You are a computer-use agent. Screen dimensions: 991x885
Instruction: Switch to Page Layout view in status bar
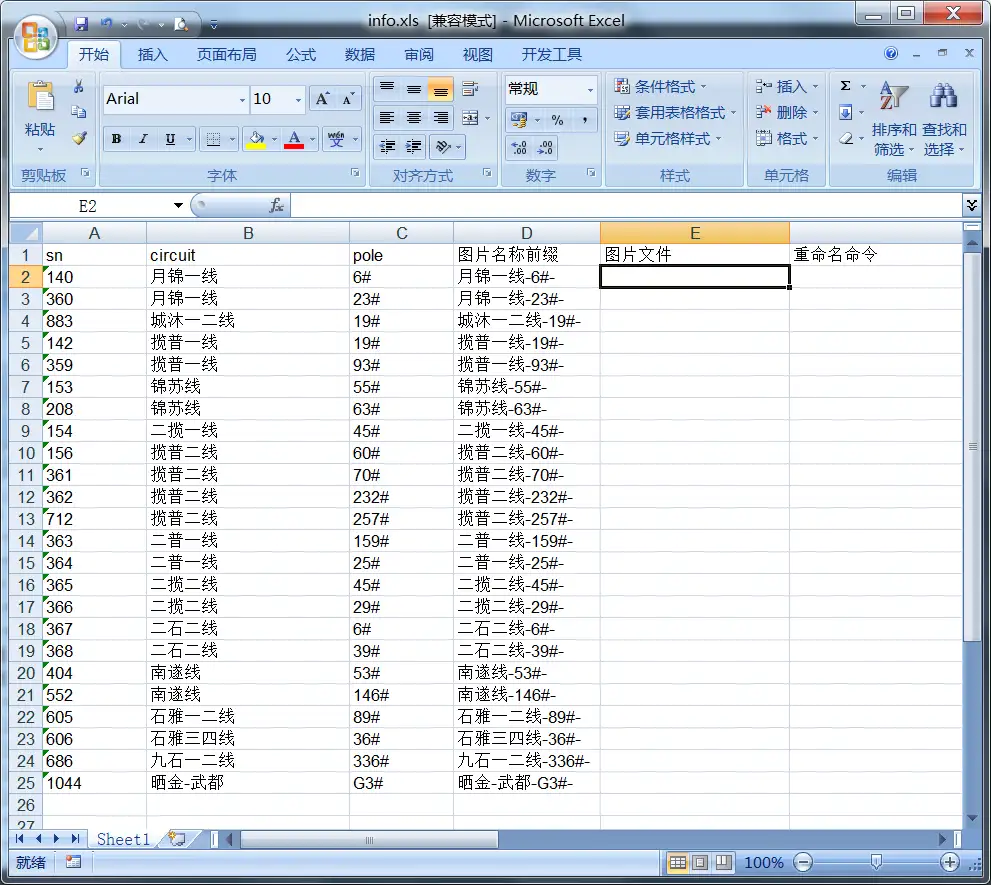[700, 862]
